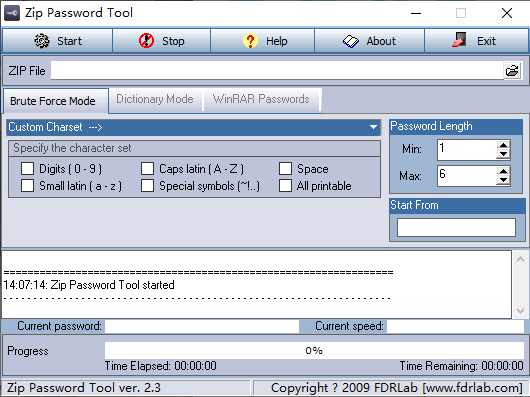The height and width of the screenshot is (397, 530).
Task: Increase the Min password length
Action: (503, 145)
